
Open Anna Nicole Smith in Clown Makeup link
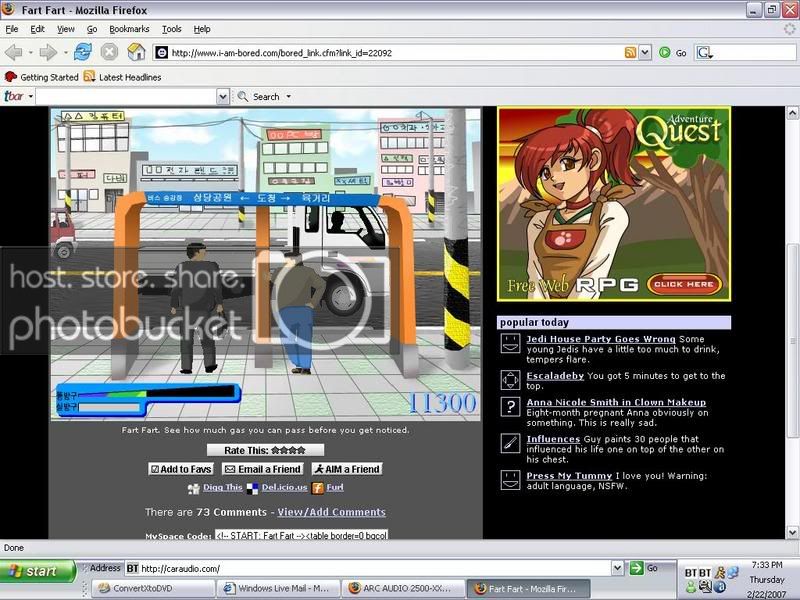point(616,402)
